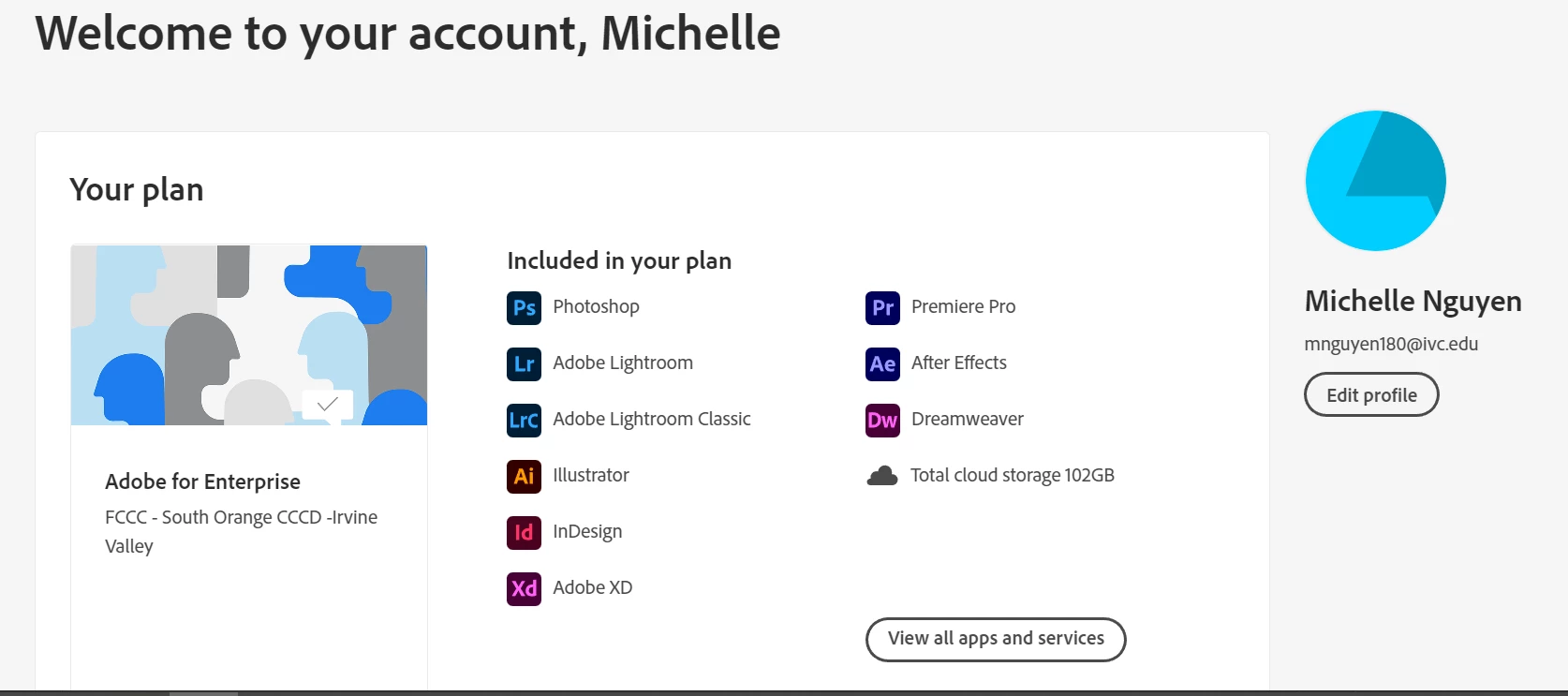
Task: Click the Your plan heading
Action: point(137,190)
